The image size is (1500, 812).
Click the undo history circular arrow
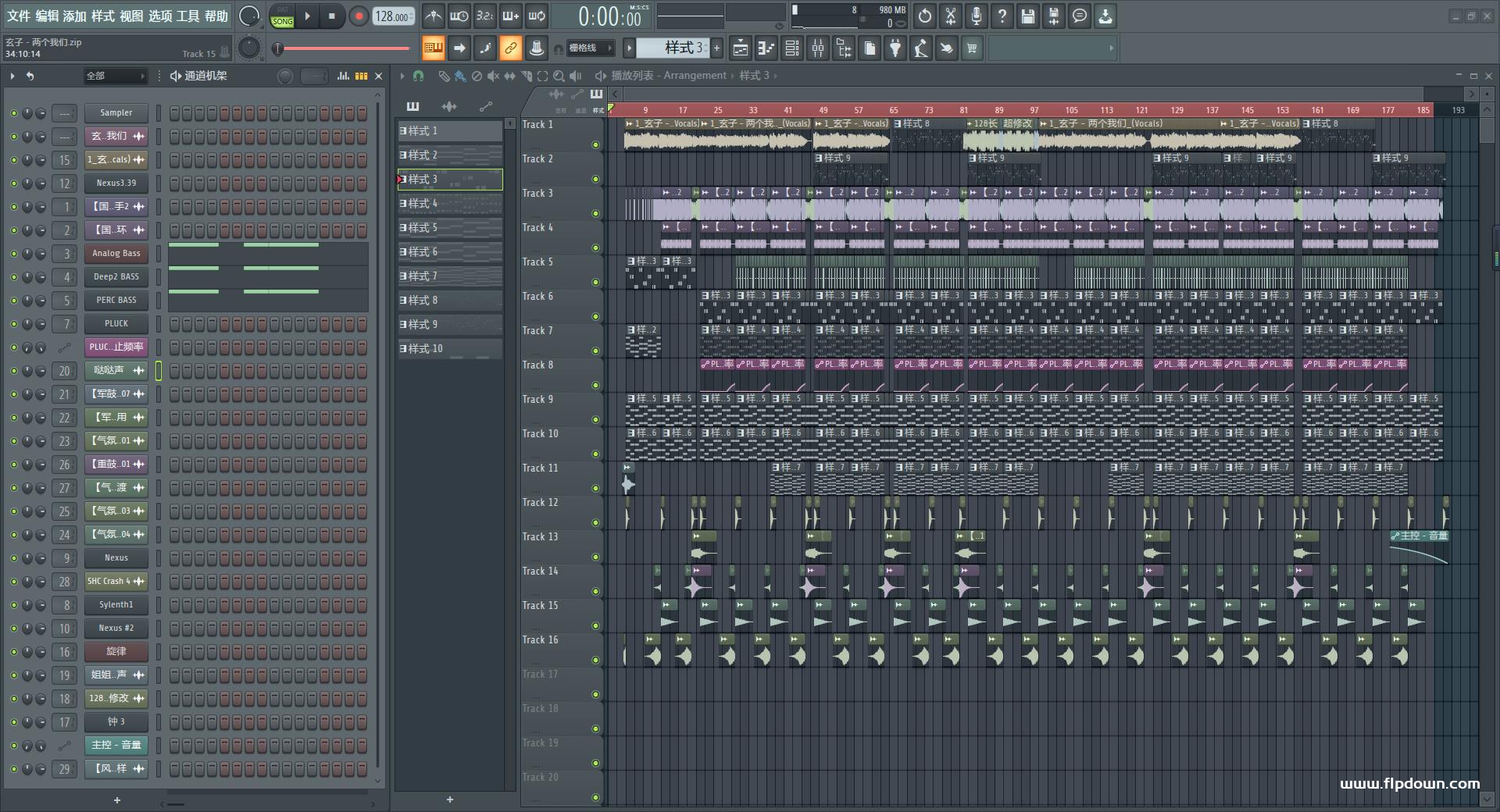pos(925,16)
